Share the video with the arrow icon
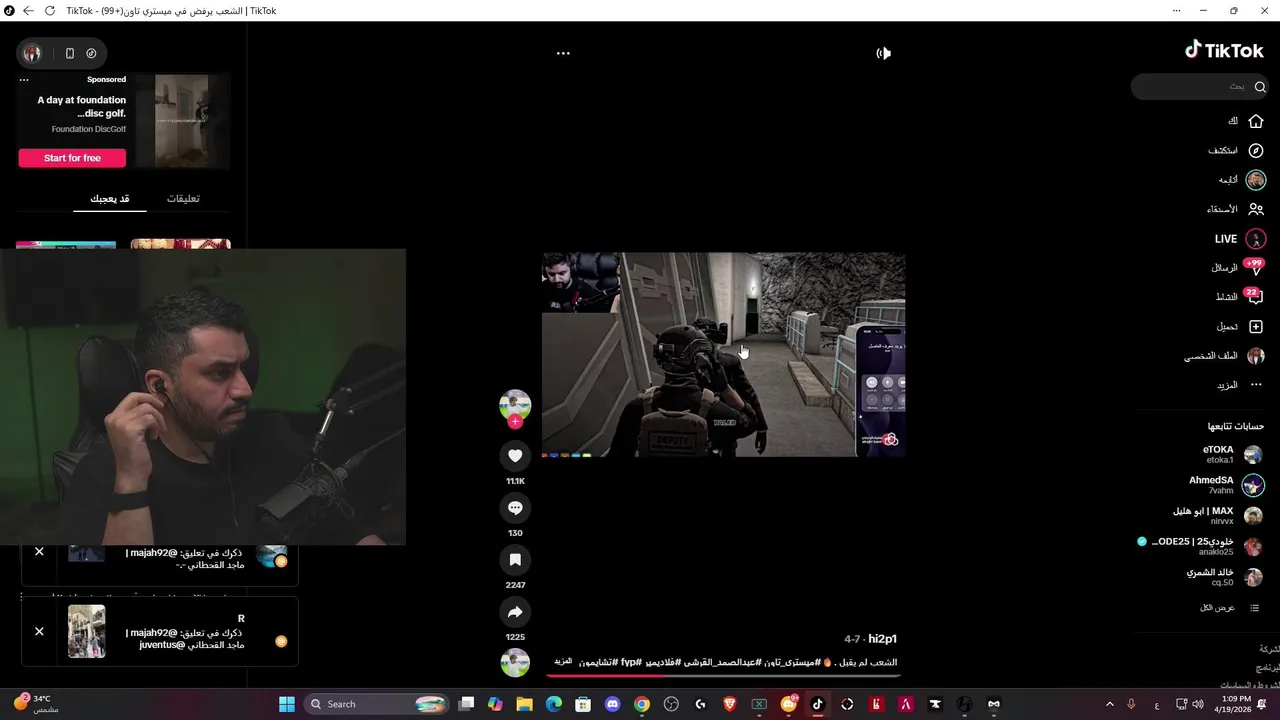The width and height of the screenshot is (1280, 720). (x=515, y=612)
